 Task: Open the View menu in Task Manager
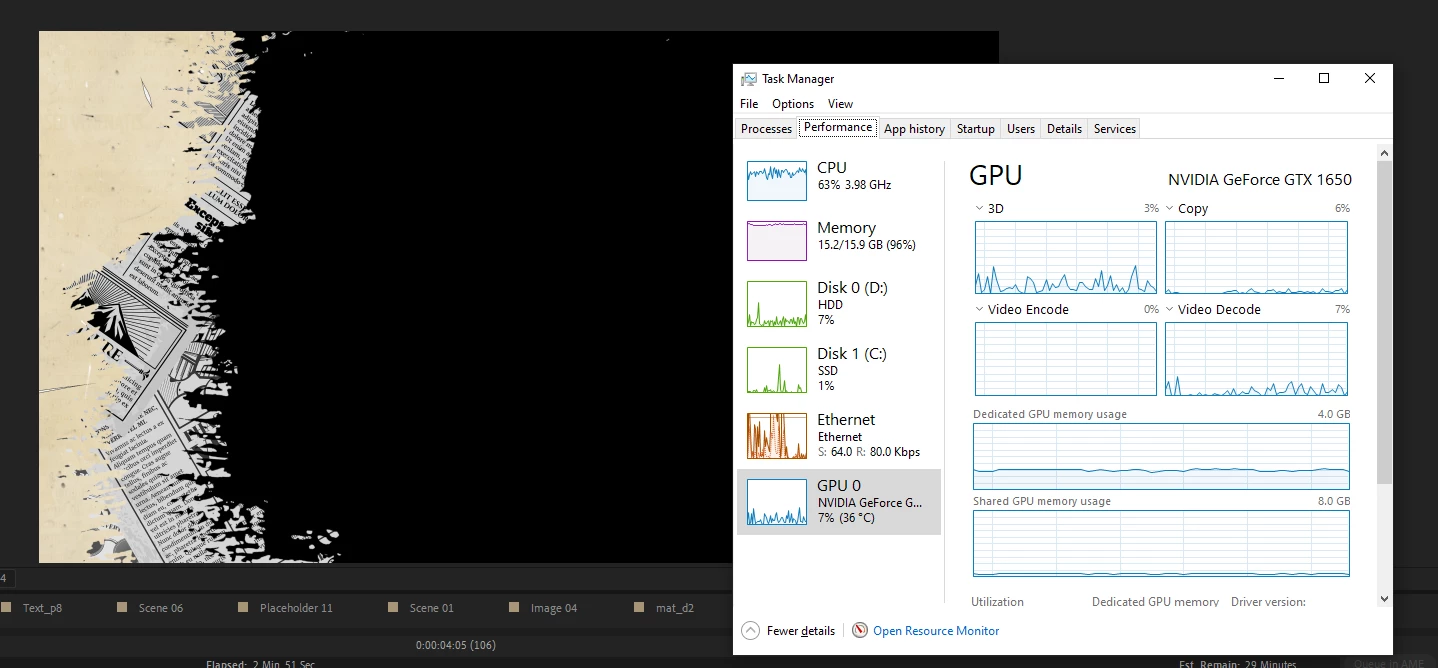[841, 104]
